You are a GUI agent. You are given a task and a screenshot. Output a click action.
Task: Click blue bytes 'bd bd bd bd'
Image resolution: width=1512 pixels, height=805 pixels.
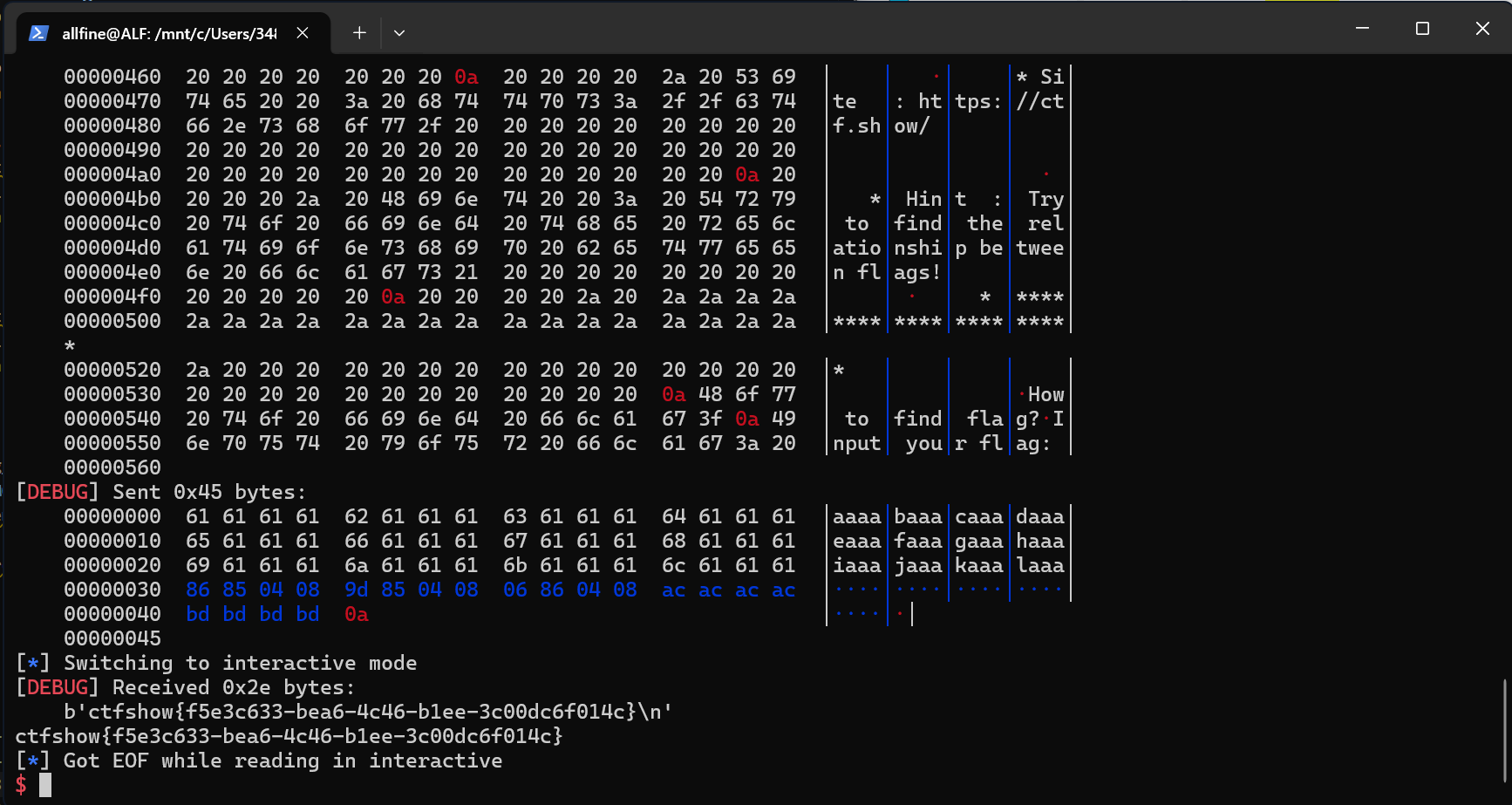pos(253,614)
